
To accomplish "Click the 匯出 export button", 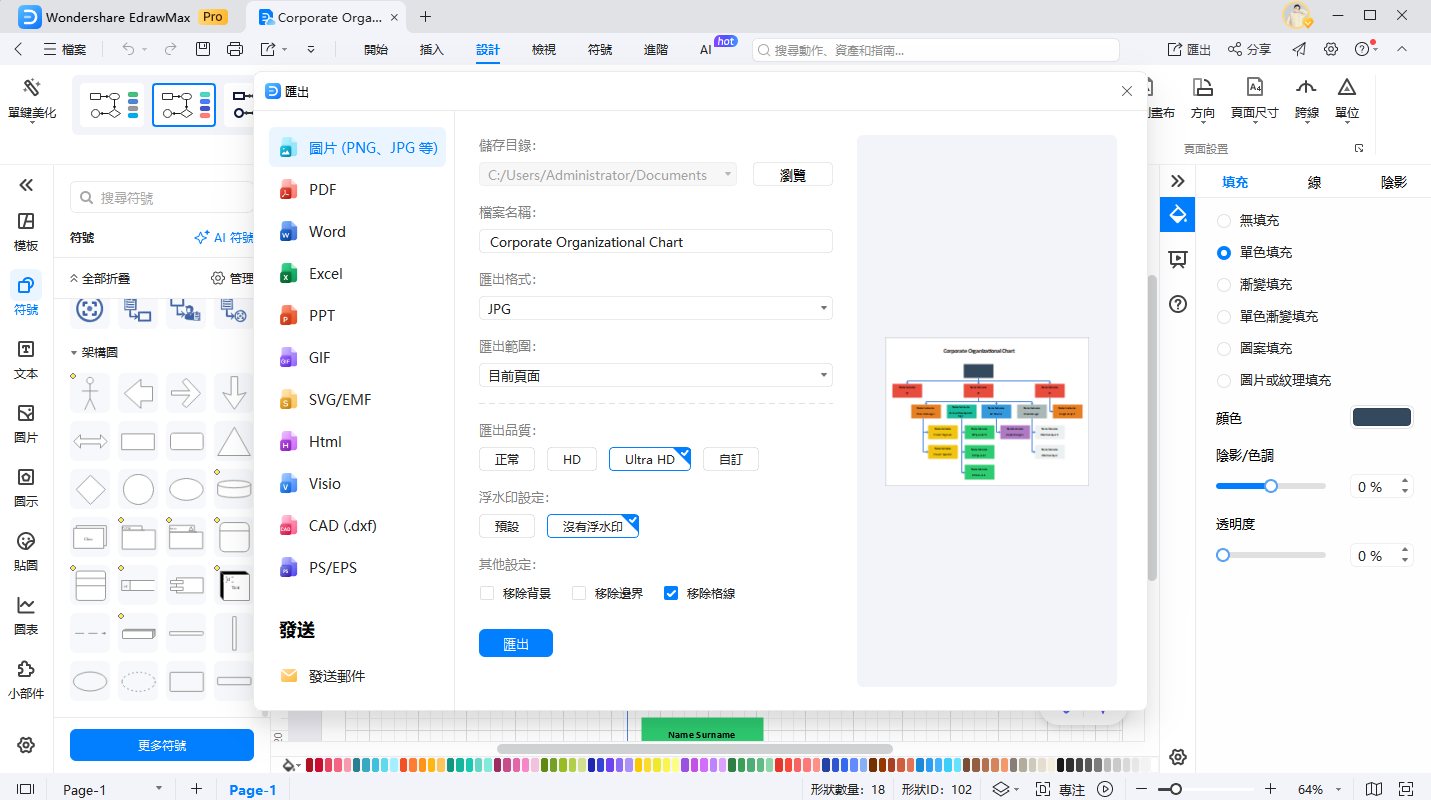I will point(515,643).
